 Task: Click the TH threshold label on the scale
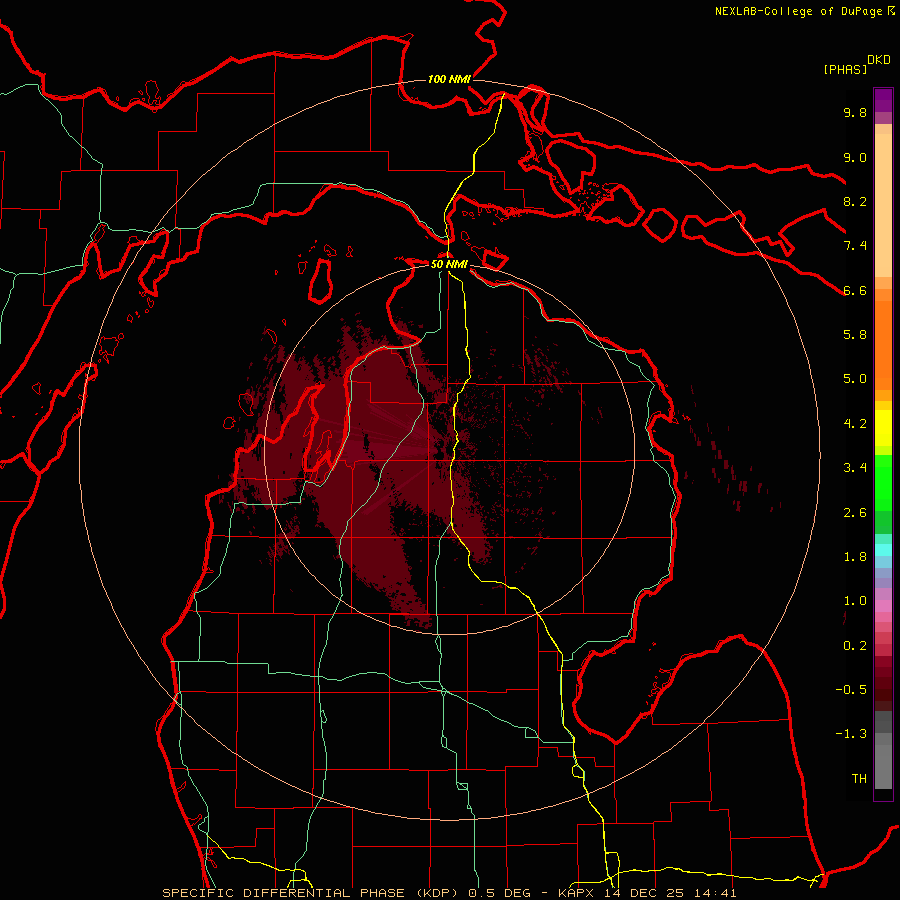click(859, 779)
